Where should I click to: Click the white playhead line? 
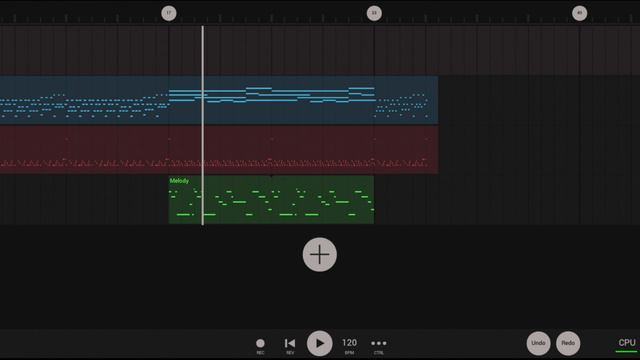coord(202,125)
